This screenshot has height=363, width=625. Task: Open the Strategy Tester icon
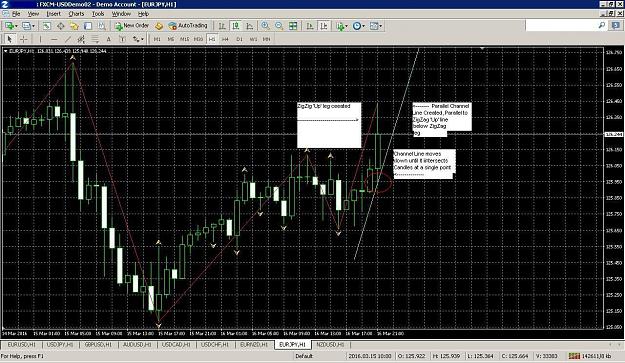[x=102, y=26]
